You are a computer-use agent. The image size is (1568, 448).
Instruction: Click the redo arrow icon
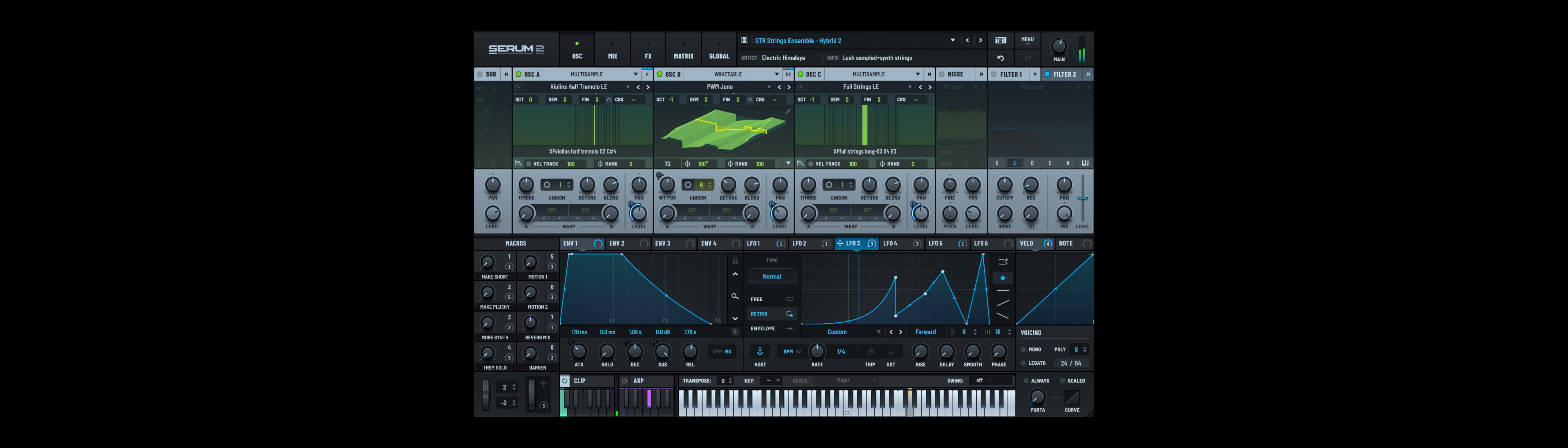pos(1027,58)
